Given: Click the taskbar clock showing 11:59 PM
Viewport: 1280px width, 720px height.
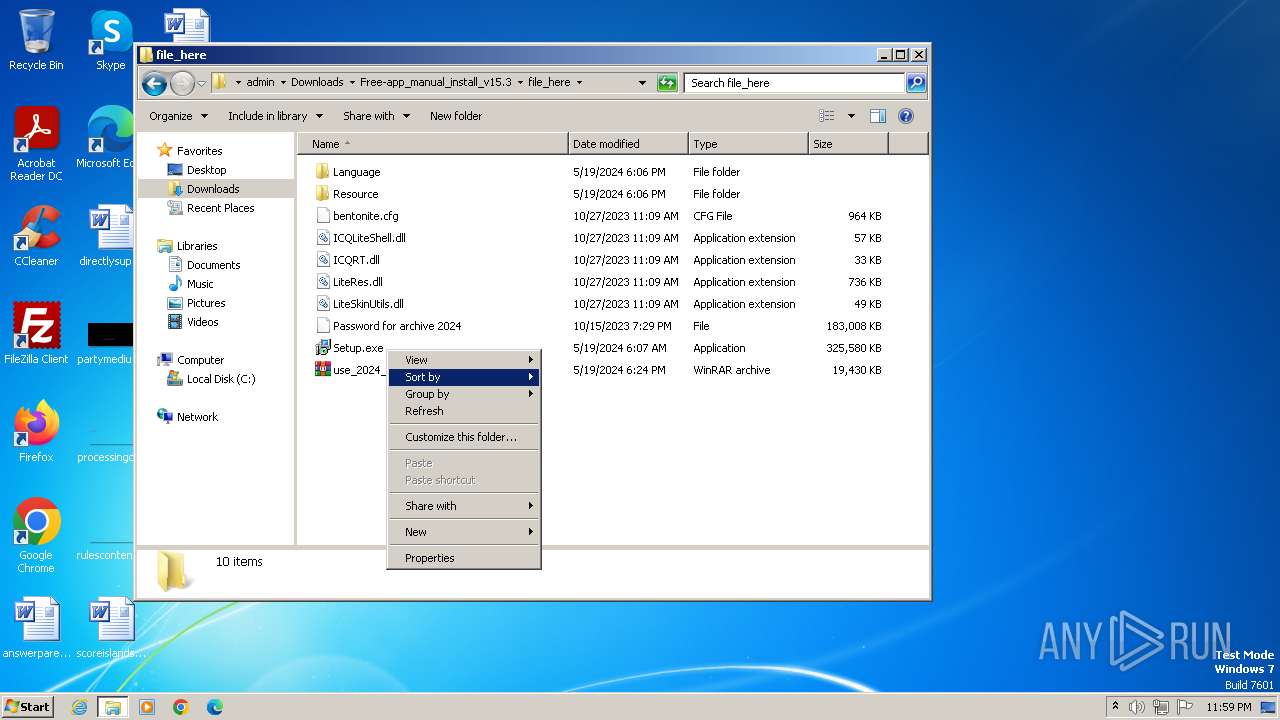Looking at the screenshot, I should [1228, 707].
